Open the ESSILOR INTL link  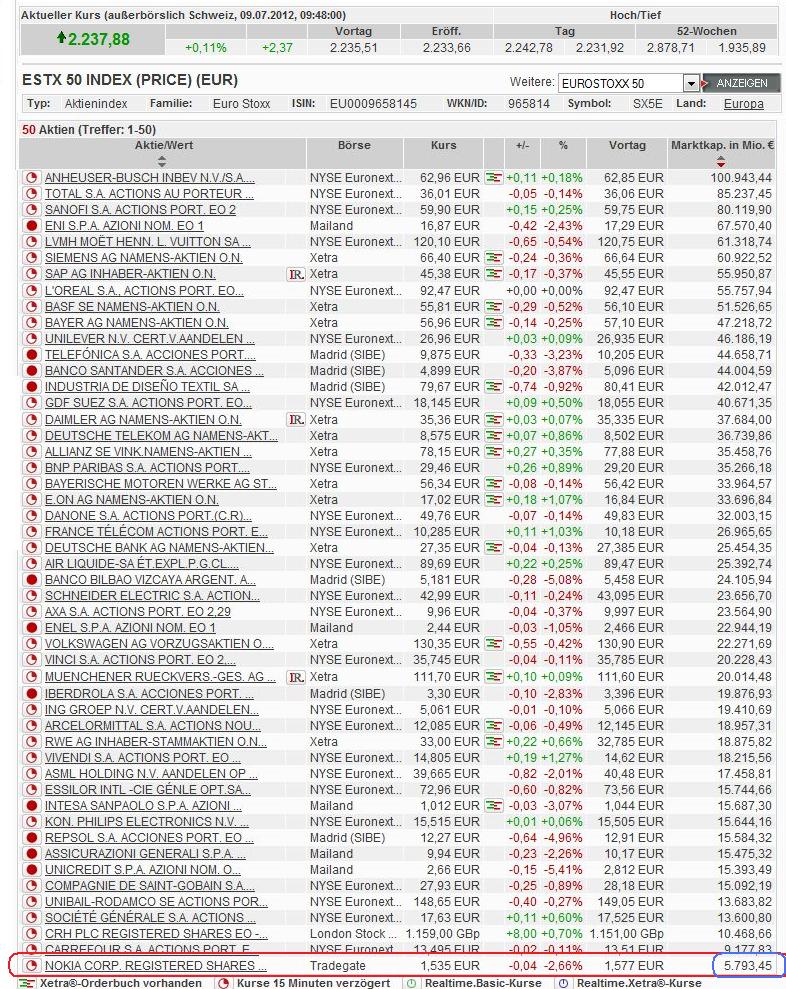click(x=148, y=790)
